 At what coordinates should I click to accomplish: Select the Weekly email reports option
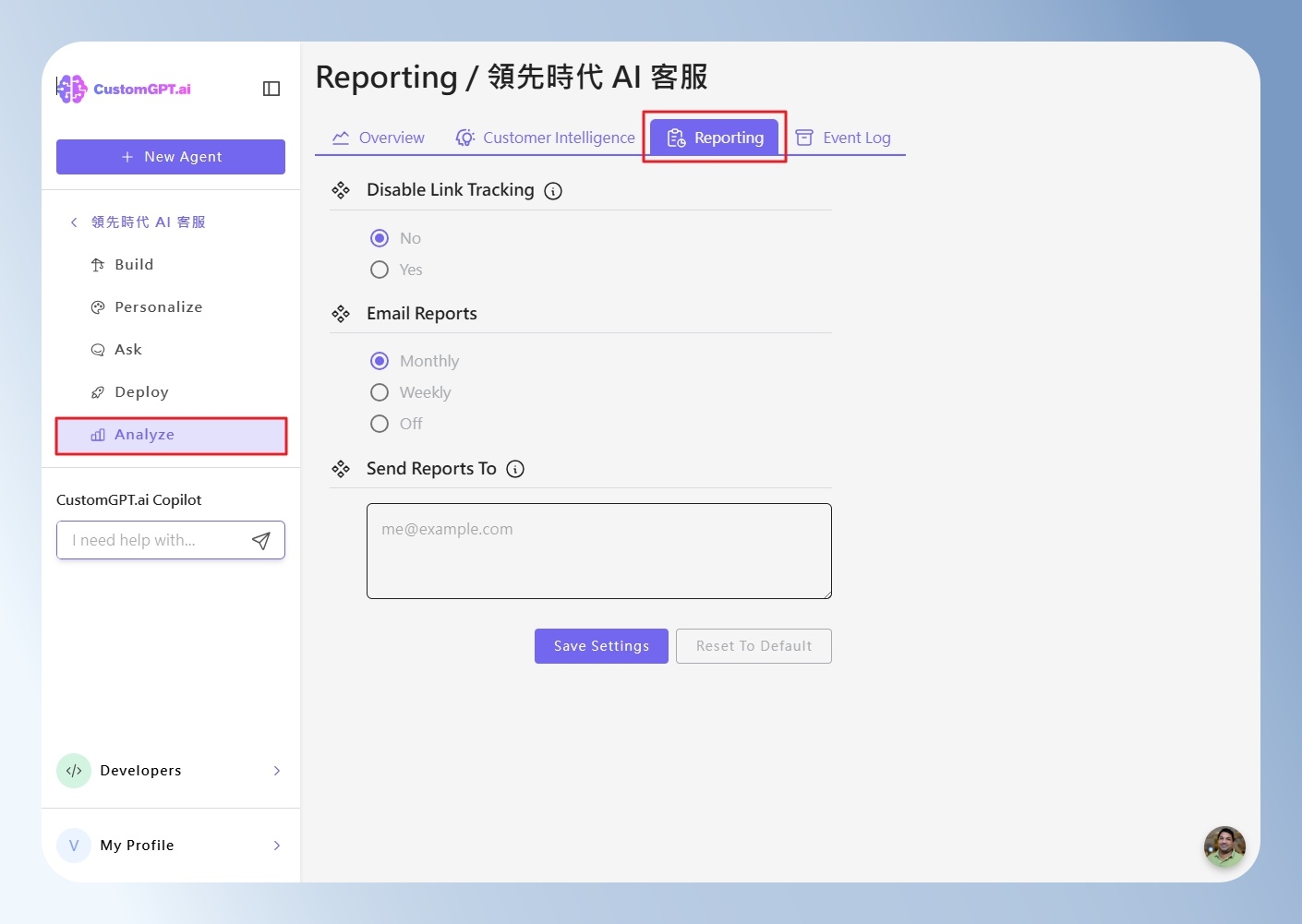click(380, 392)
